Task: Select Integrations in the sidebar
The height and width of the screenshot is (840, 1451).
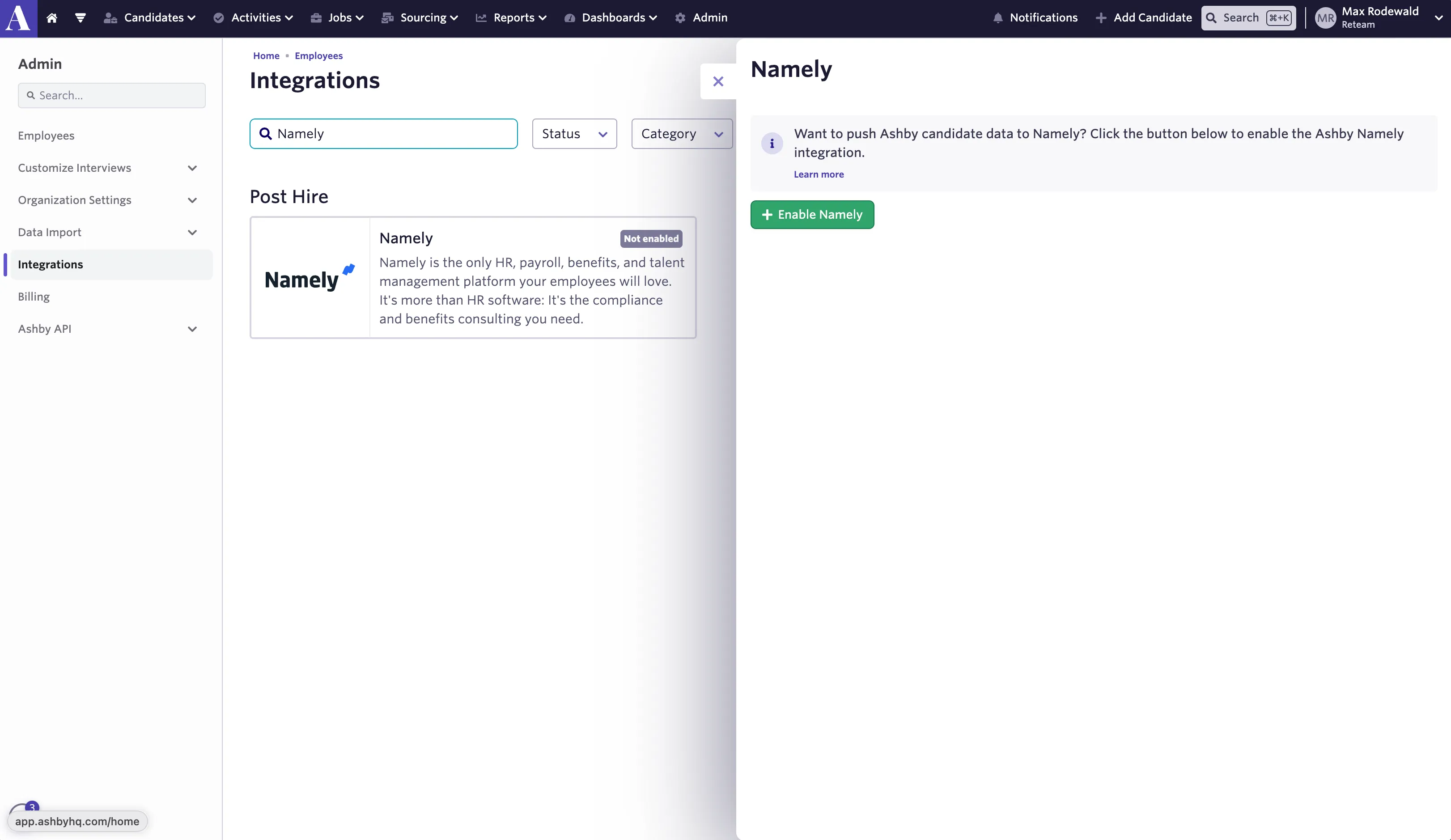Action: click(112, 264)
